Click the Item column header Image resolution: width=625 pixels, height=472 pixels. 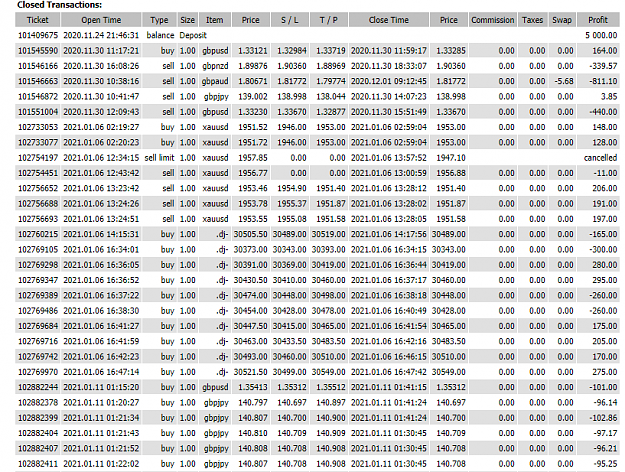tap(214, 20)
